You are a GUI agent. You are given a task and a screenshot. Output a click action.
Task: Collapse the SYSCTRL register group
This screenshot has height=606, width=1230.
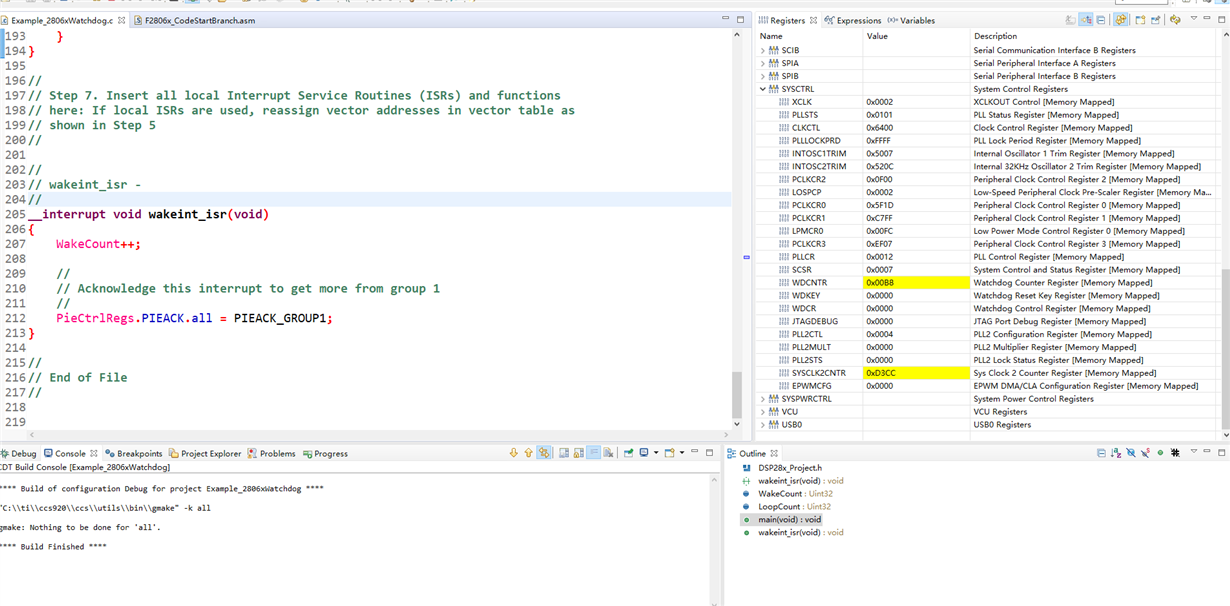(763, 89)
